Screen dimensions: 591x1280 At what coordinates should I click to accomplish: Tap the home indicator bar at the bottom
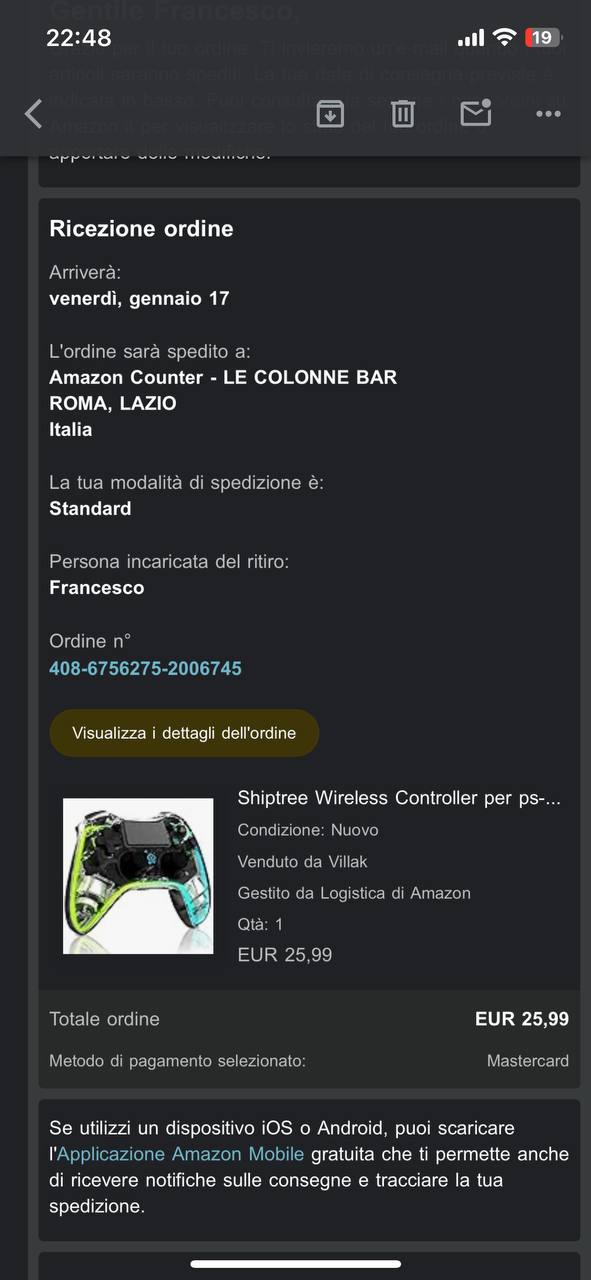tap(295, 1264)
